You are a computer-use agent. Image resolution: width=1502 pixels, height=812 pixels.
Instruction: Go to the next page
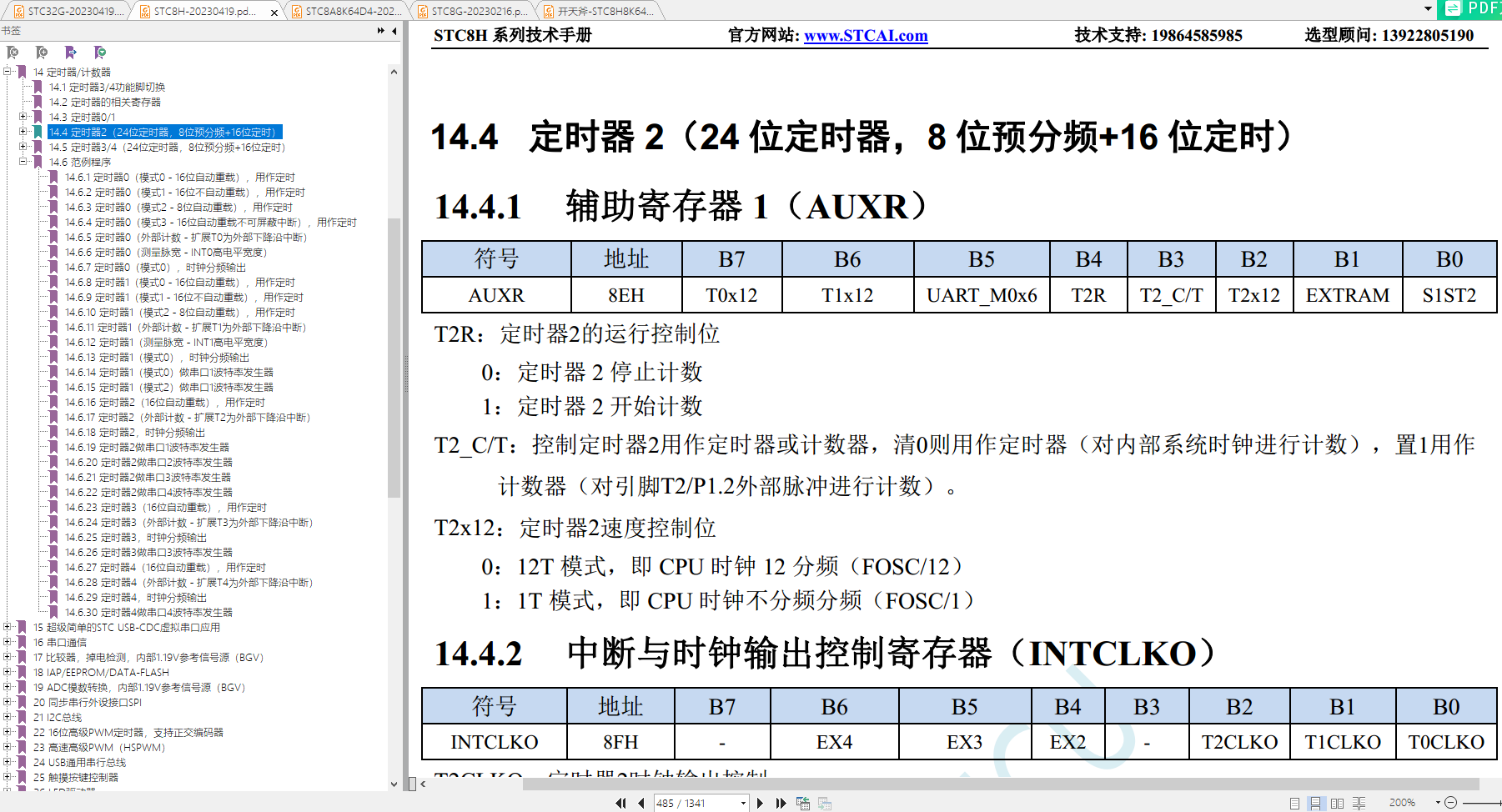[760, 803]
